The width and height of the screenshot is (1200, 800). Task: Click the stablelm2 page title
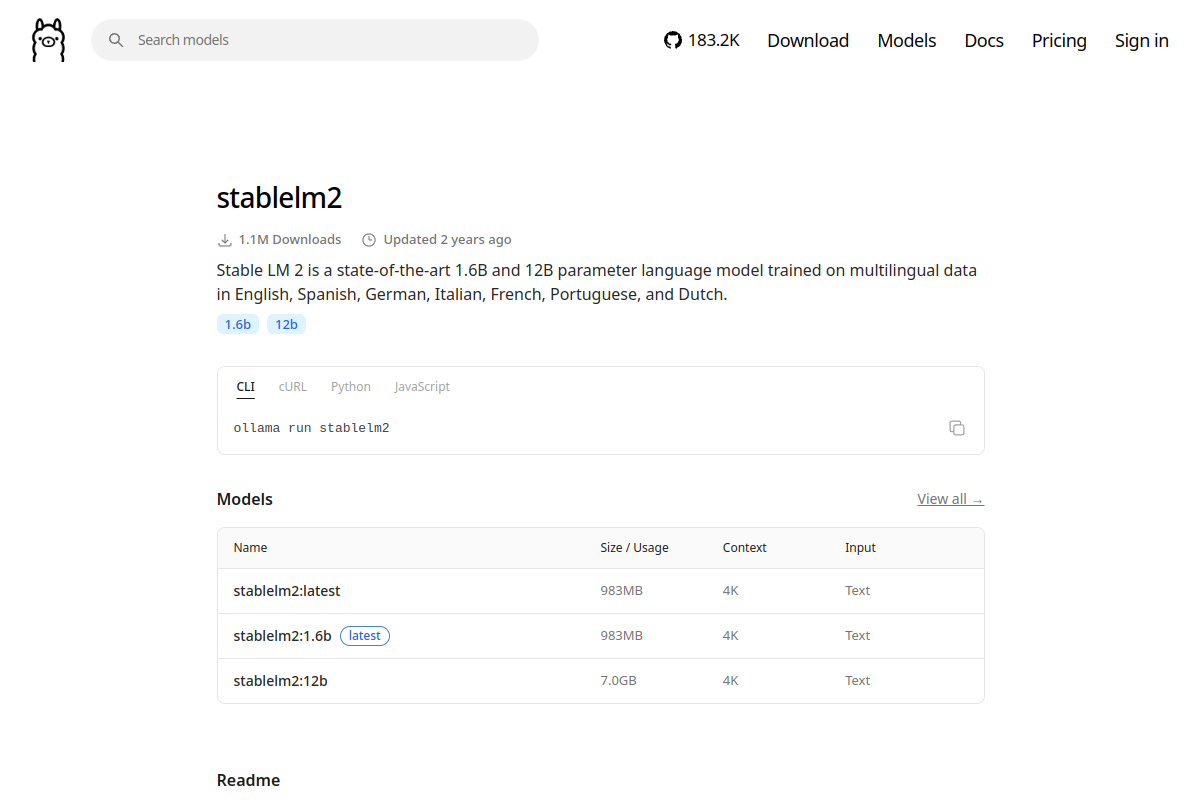(x=279, y=198)
